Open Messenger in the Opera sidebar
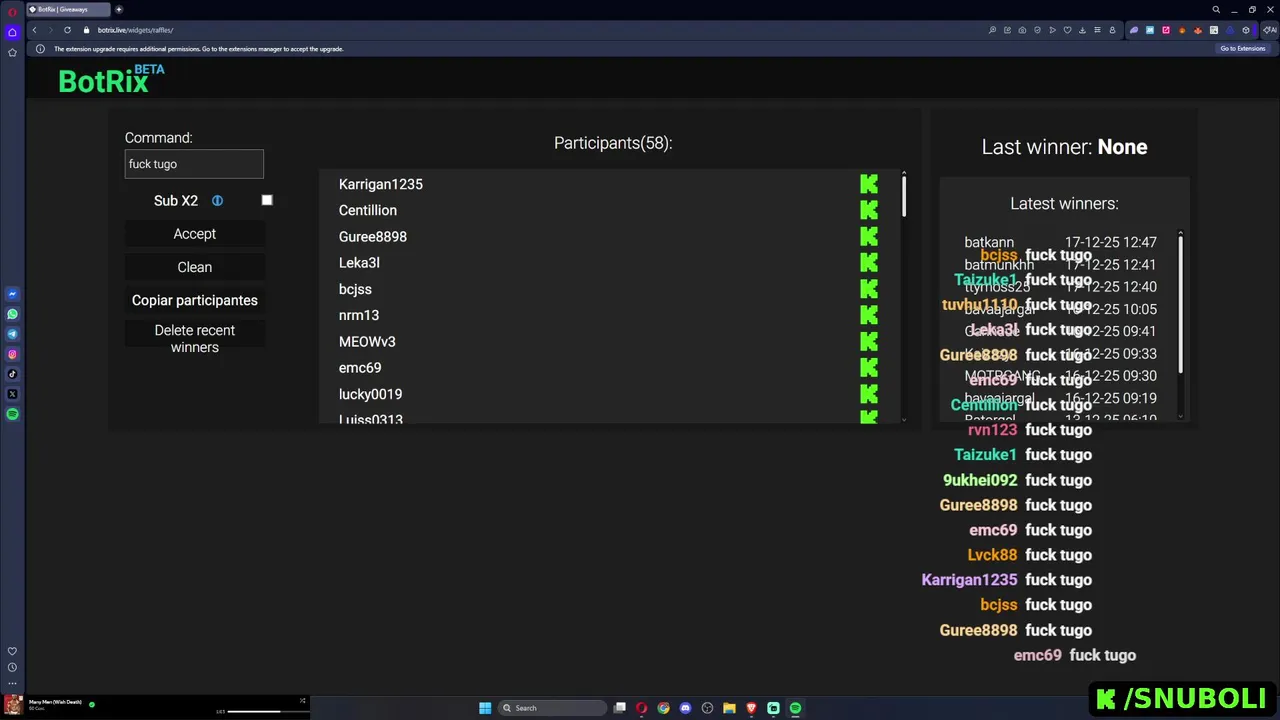This screenshot has width=1280, height=720. [x=12, y=294]
